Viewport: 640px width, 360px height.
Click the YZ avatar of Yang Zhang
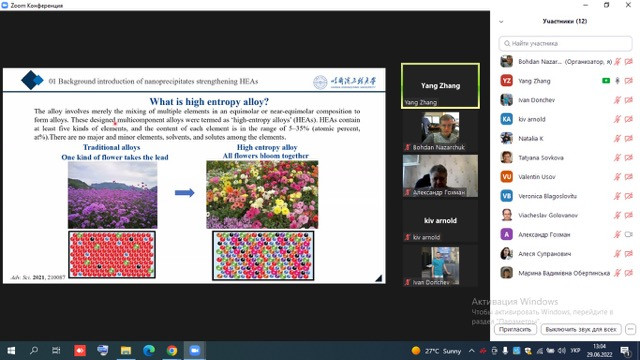click(x=507, y=81)
